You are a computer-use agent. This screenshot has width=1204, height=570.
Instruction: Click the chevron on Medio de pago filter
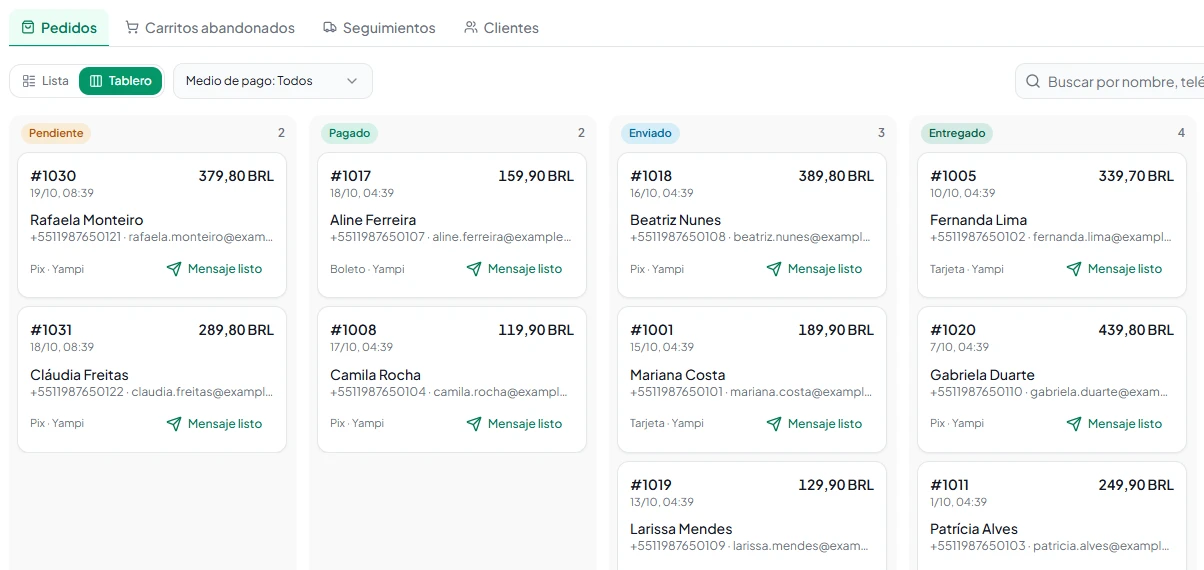tap(352, 81)
